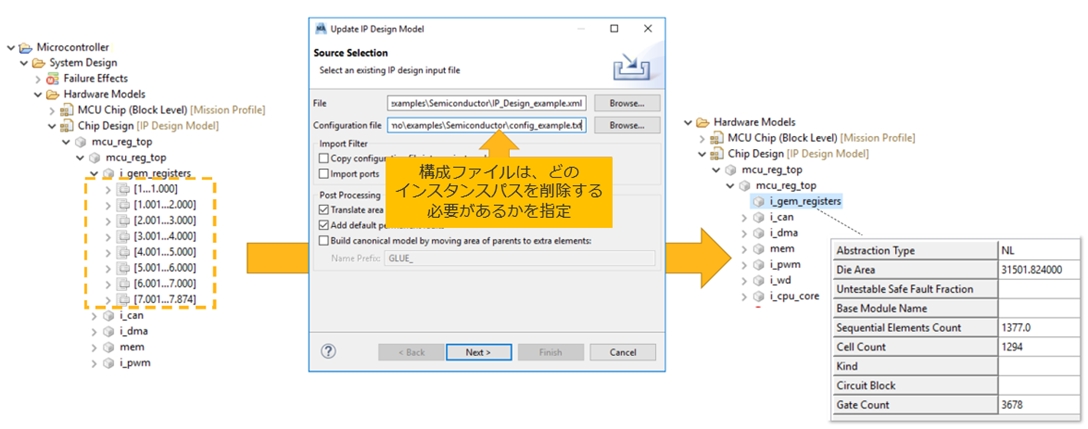Select Hardware Models label in left tree
The height and width of the screenshot is (429, 1088).
pos(105,94)
